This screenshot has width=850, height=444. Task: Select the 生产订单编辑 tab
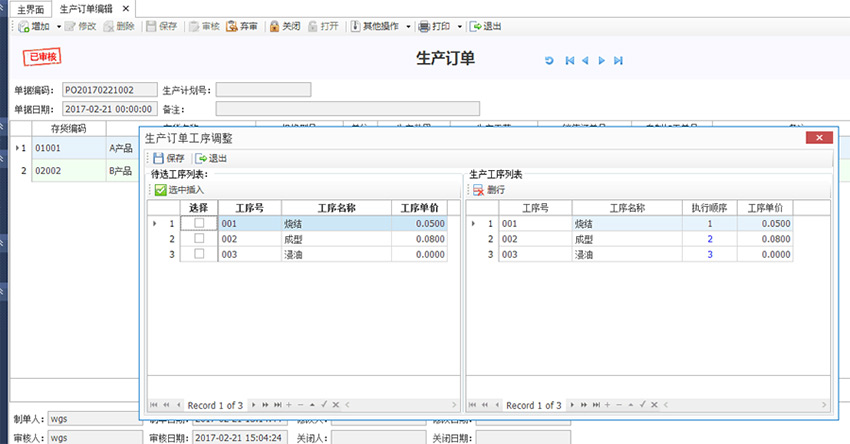86,9
